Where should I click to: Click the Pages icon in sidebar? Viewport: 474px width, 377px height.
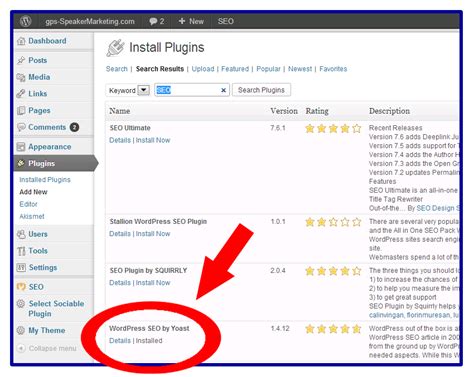pyautogui.click(x=21, y=110)
